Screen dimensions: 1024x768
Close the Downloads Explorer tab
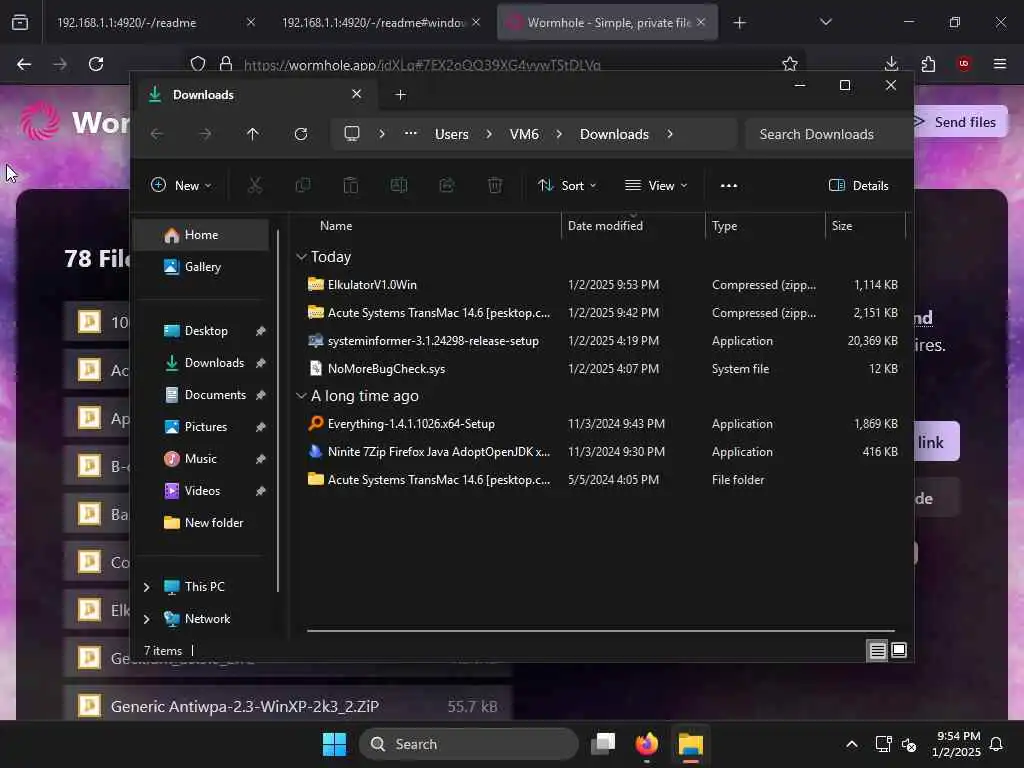pos(357,94)
